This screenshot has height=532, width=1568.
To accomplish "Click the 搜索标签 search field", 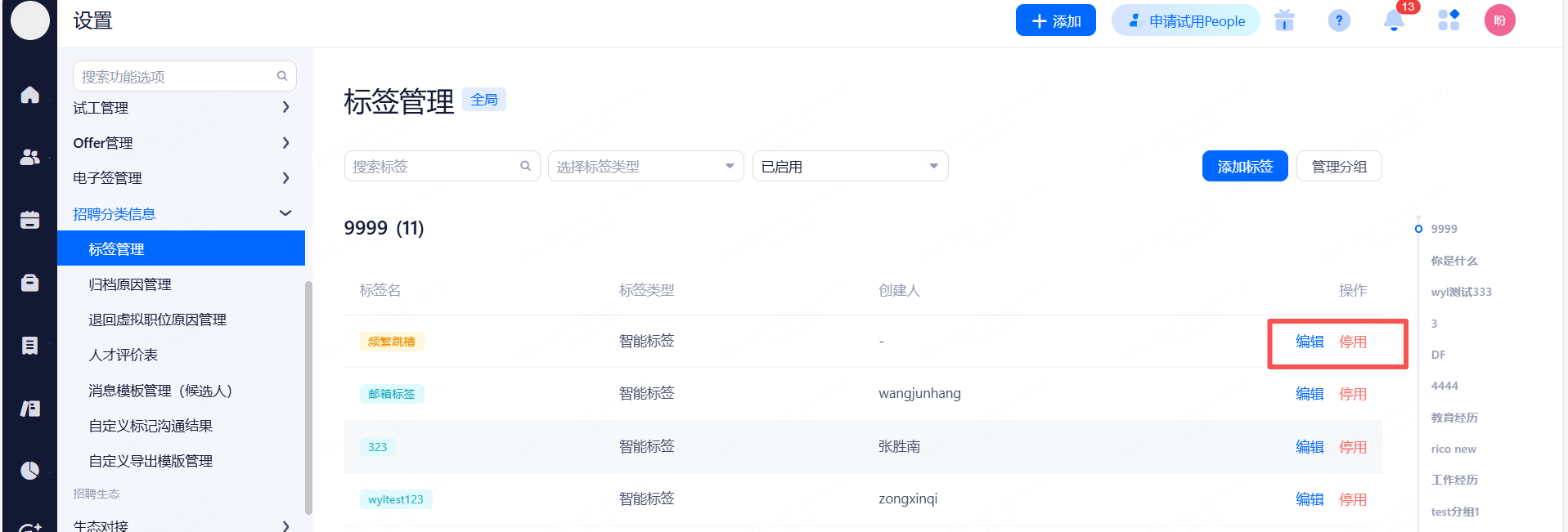I will pos(434,167).
